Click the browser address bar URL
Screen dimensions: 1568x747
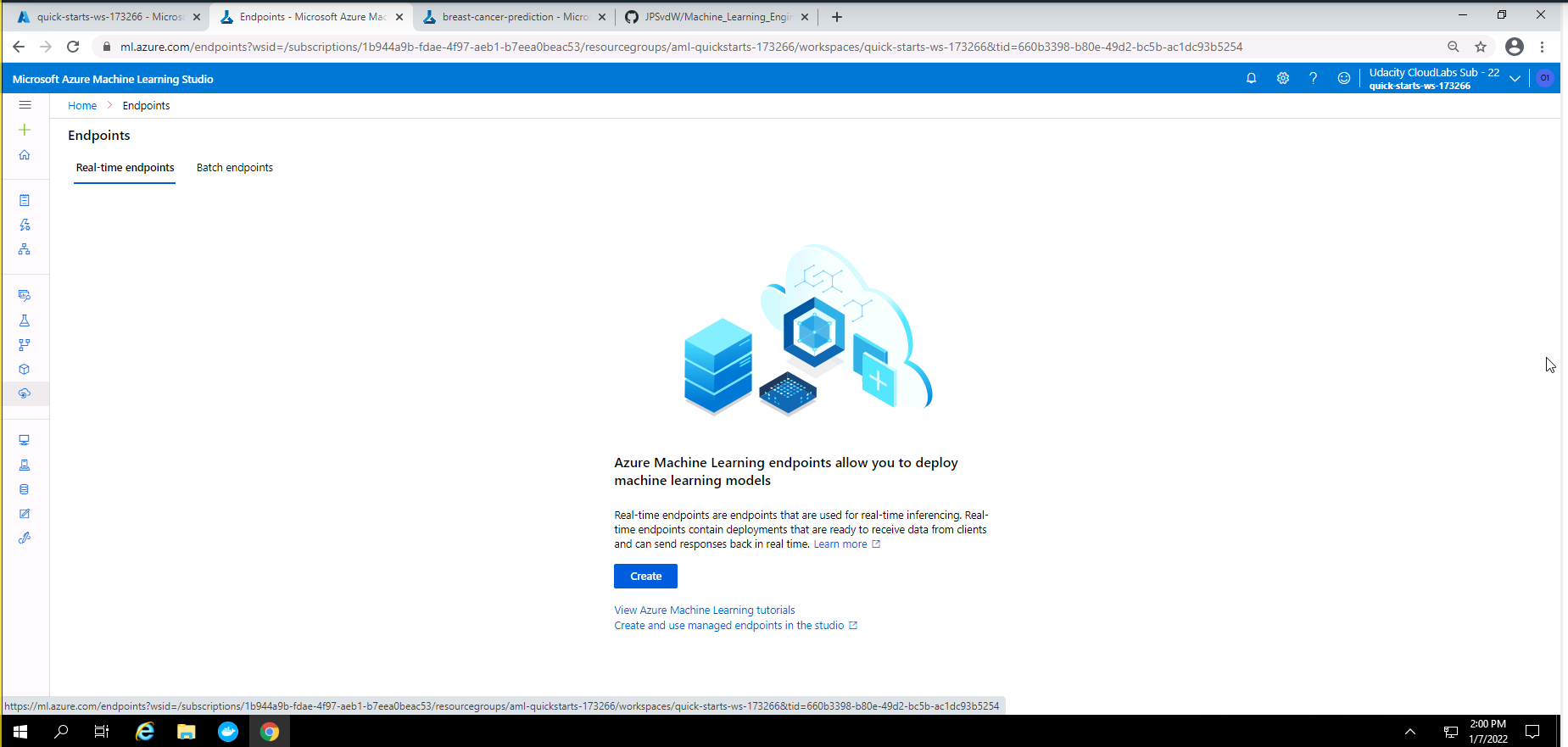point(681,47)
